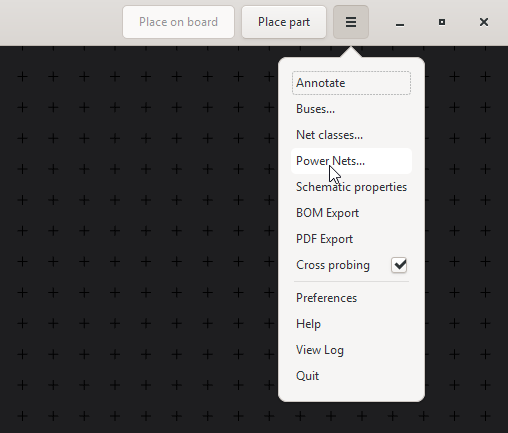Untick the Cross probing checkbox
This screenshot has height=433, width=508.
[x=399, y=265]
